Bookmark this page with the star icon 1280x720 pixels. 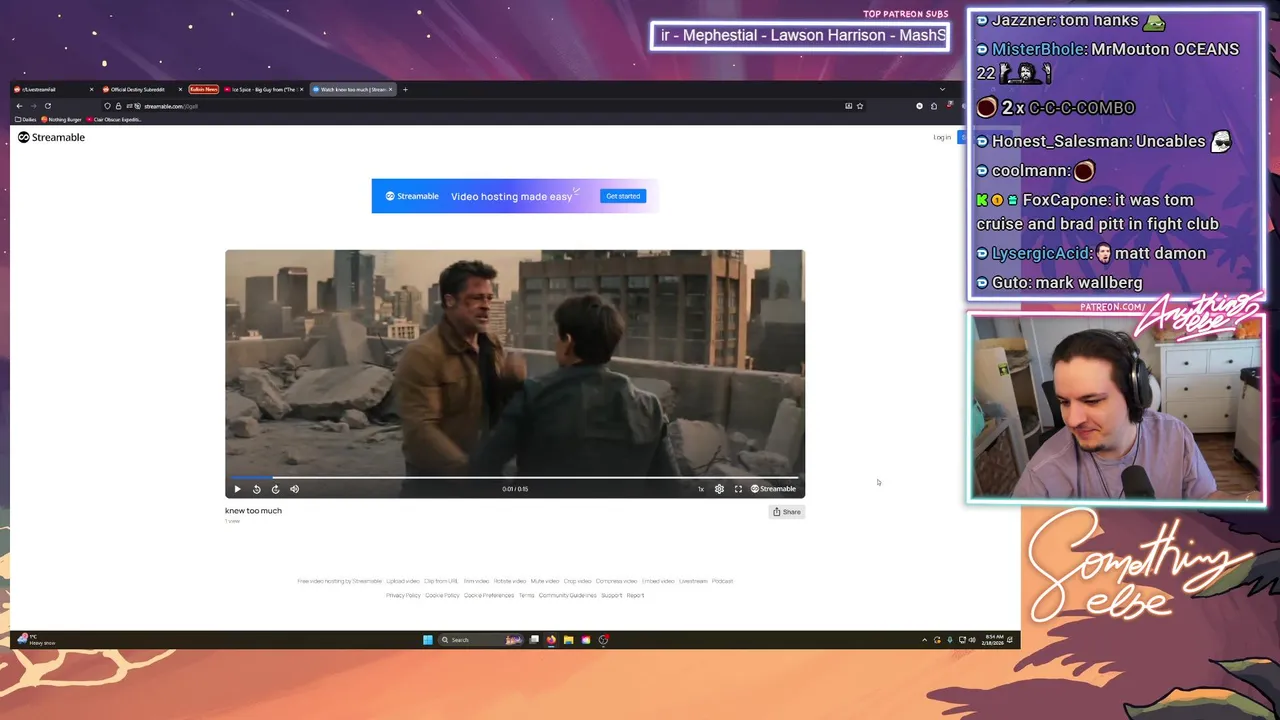pyautogui.click(x=860, y=106)
